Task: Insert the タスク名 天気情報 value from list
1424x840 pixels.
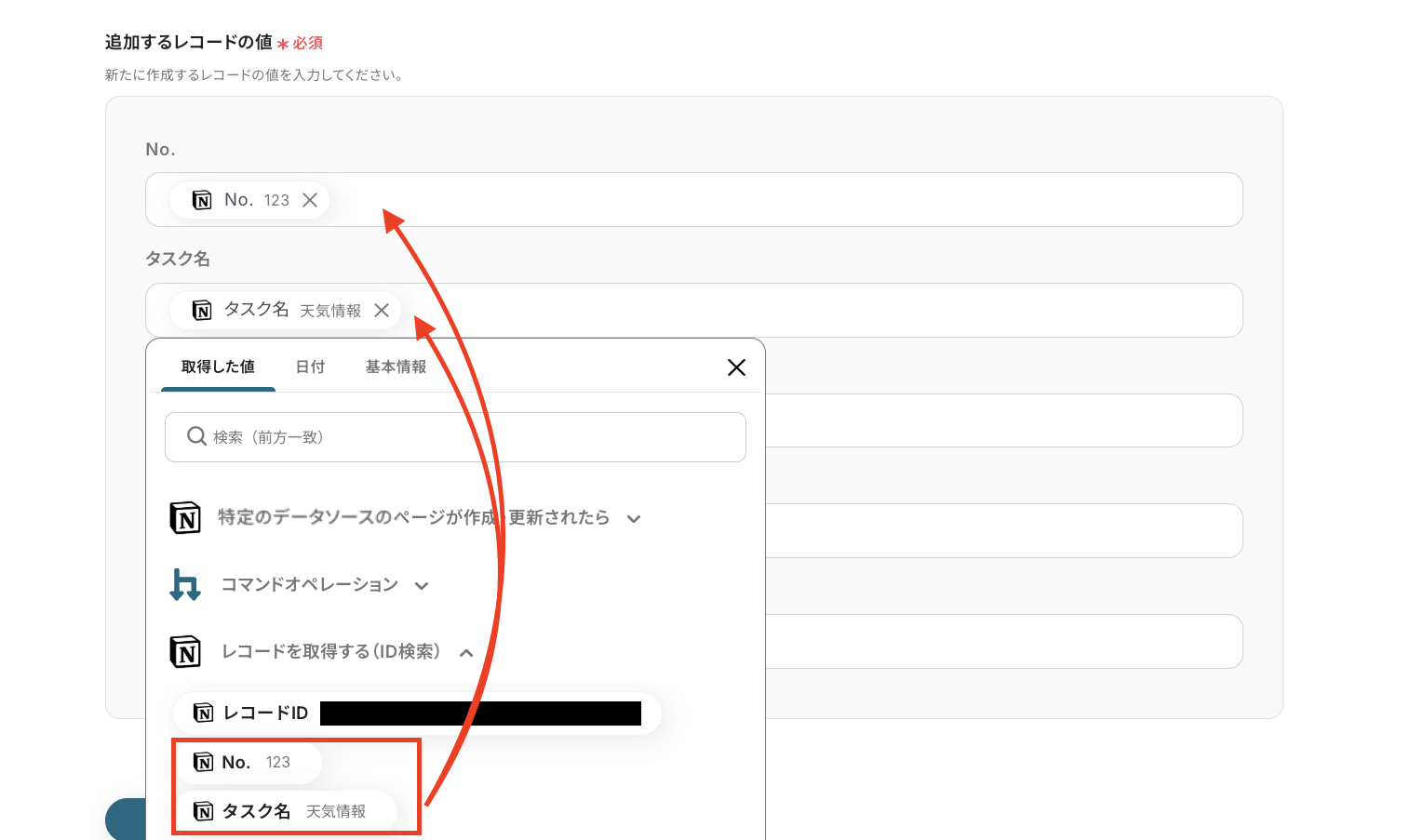Action: coord(286,811)
